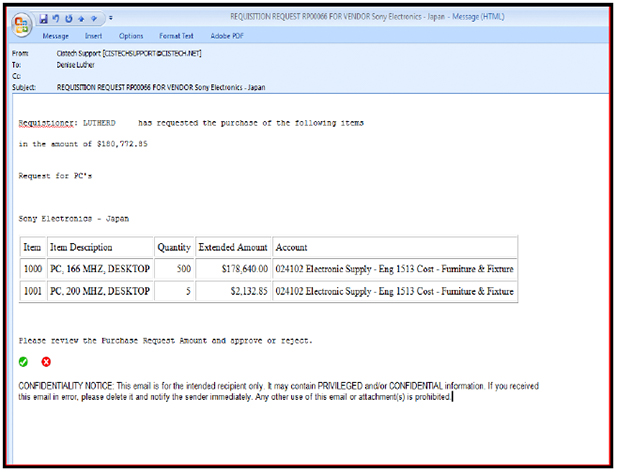Image resolution: width=617 pixels, height=473 pixels.
Task: Open the Format Text ribbon tab
Action: 176,36
